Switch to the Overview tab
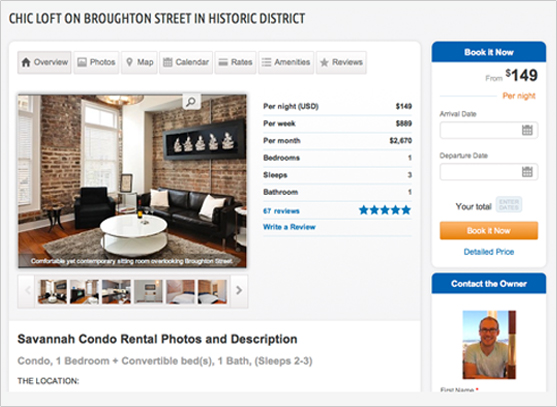This screenshot has width=557, height=407. (x=44, y=63)
